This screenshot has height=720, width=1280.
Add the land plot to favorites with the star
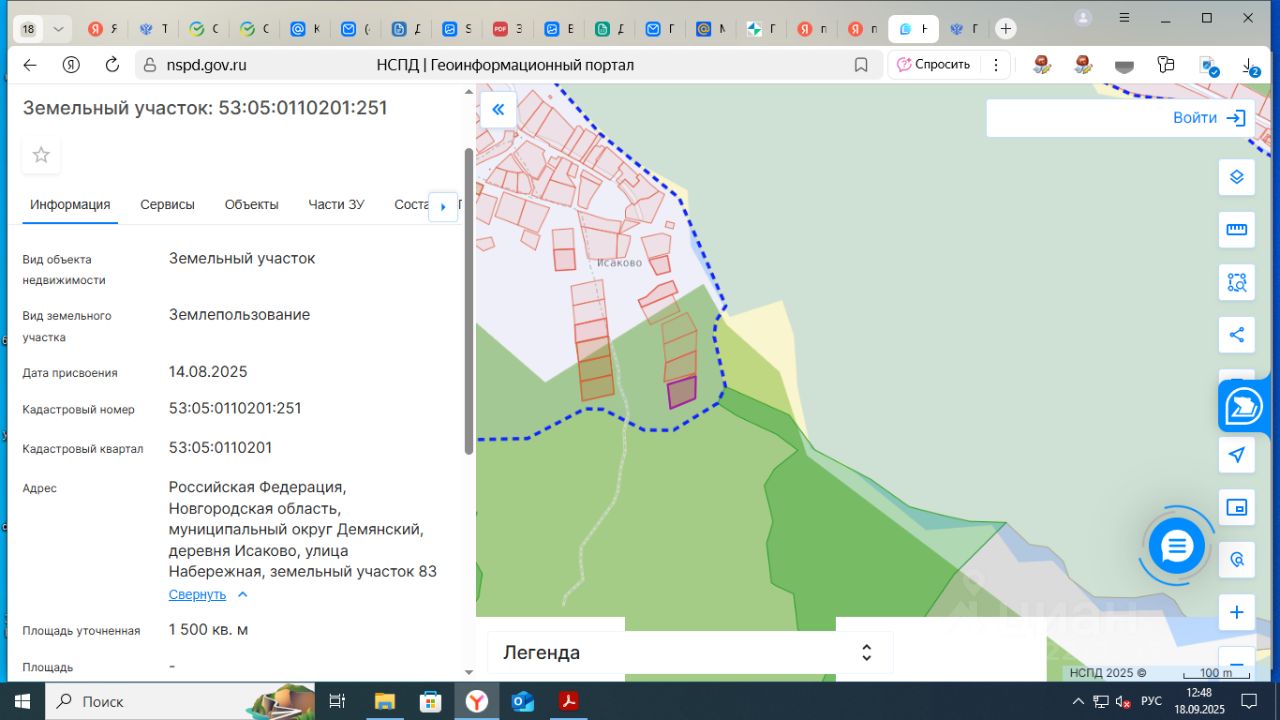click(x=41, y=155)
